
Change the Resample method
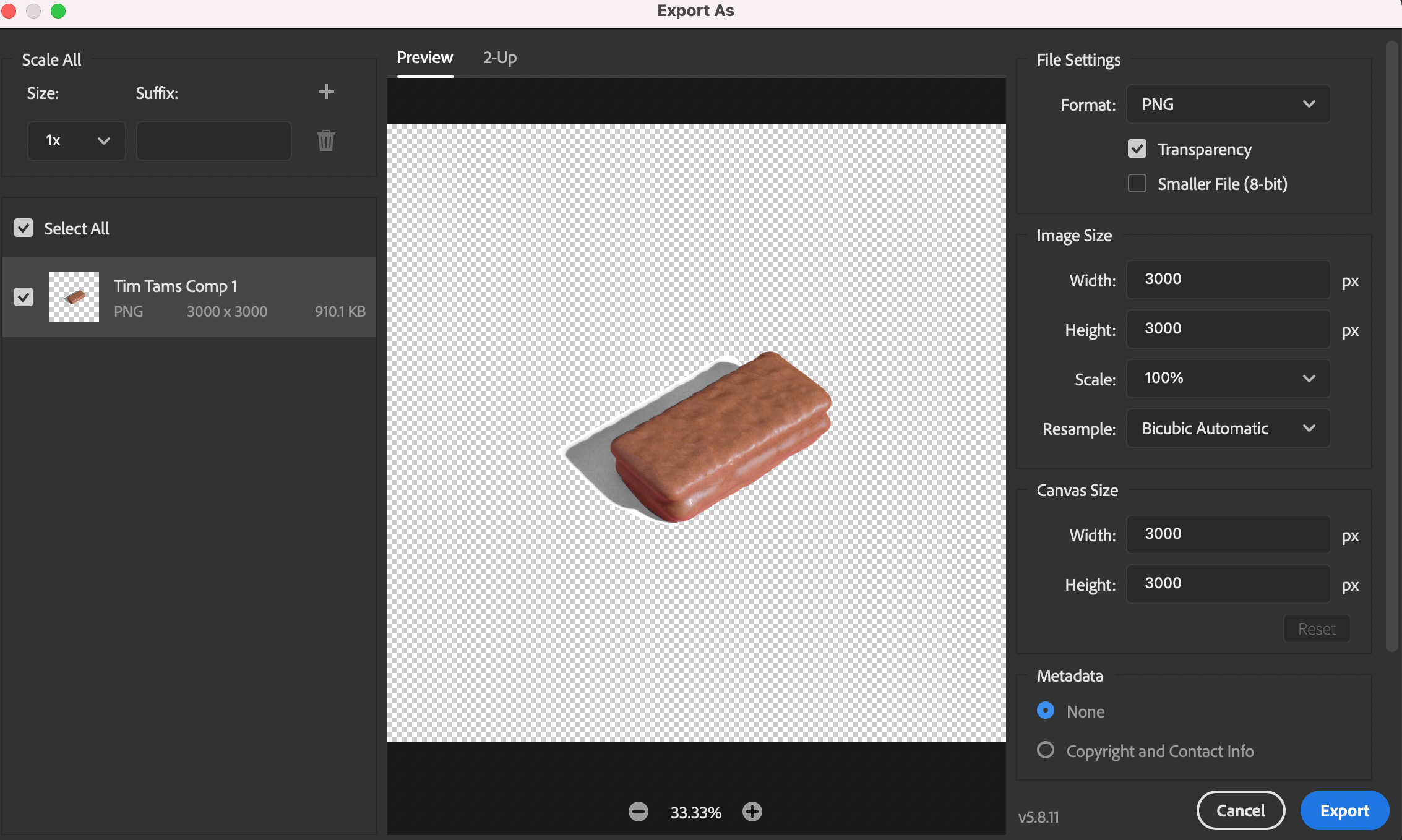pos(1228,428)
